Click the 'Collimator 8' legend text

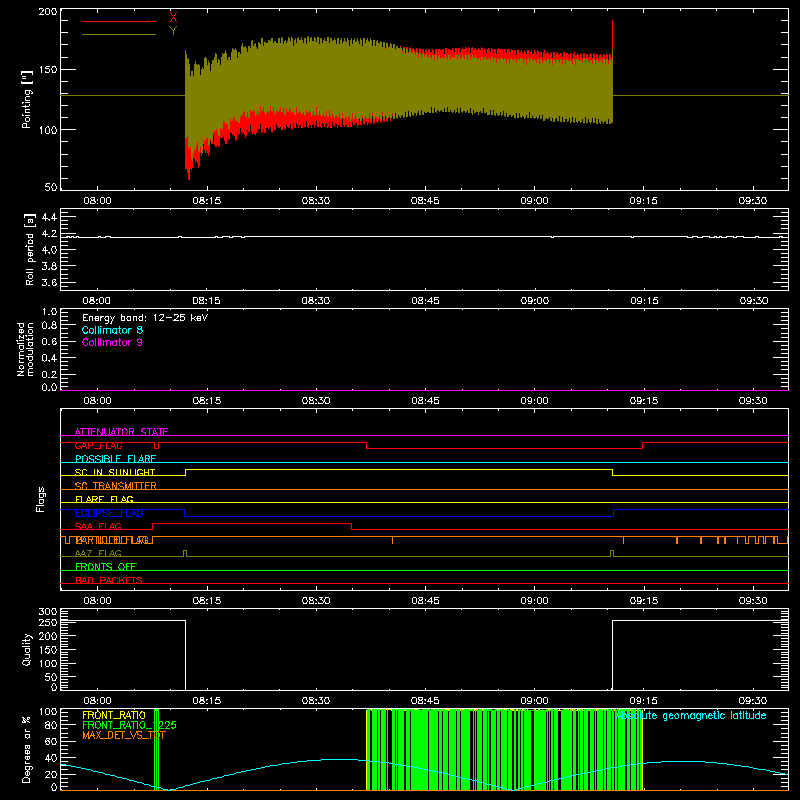point(112,330)
